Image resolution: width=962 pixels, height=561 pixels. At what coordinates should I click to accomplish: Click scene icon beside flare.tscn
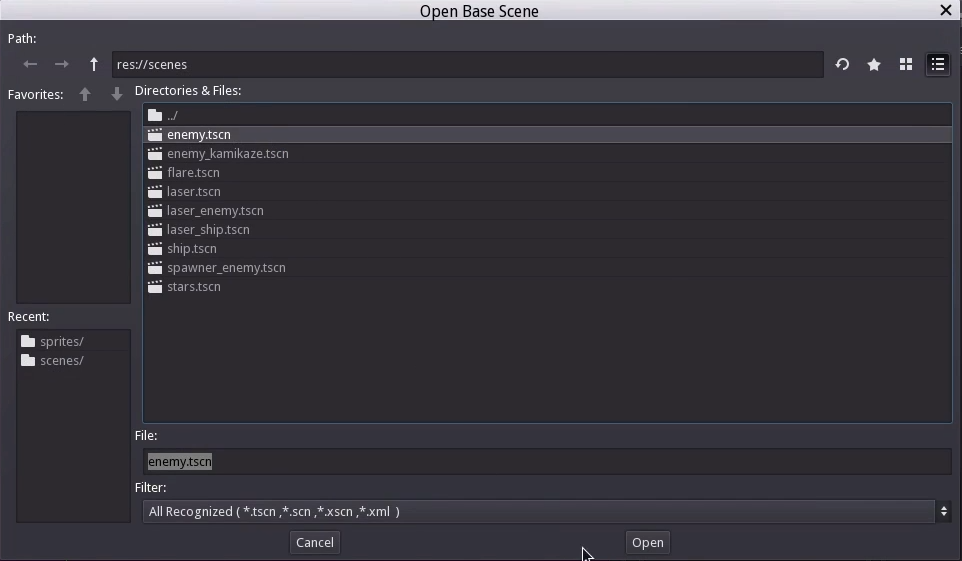[x=155, y=172]
